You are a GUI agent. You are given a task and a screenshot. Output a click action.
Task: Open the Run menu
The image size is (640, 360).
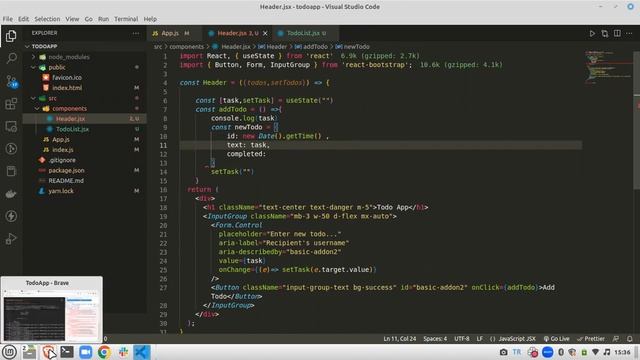(103, 19)
